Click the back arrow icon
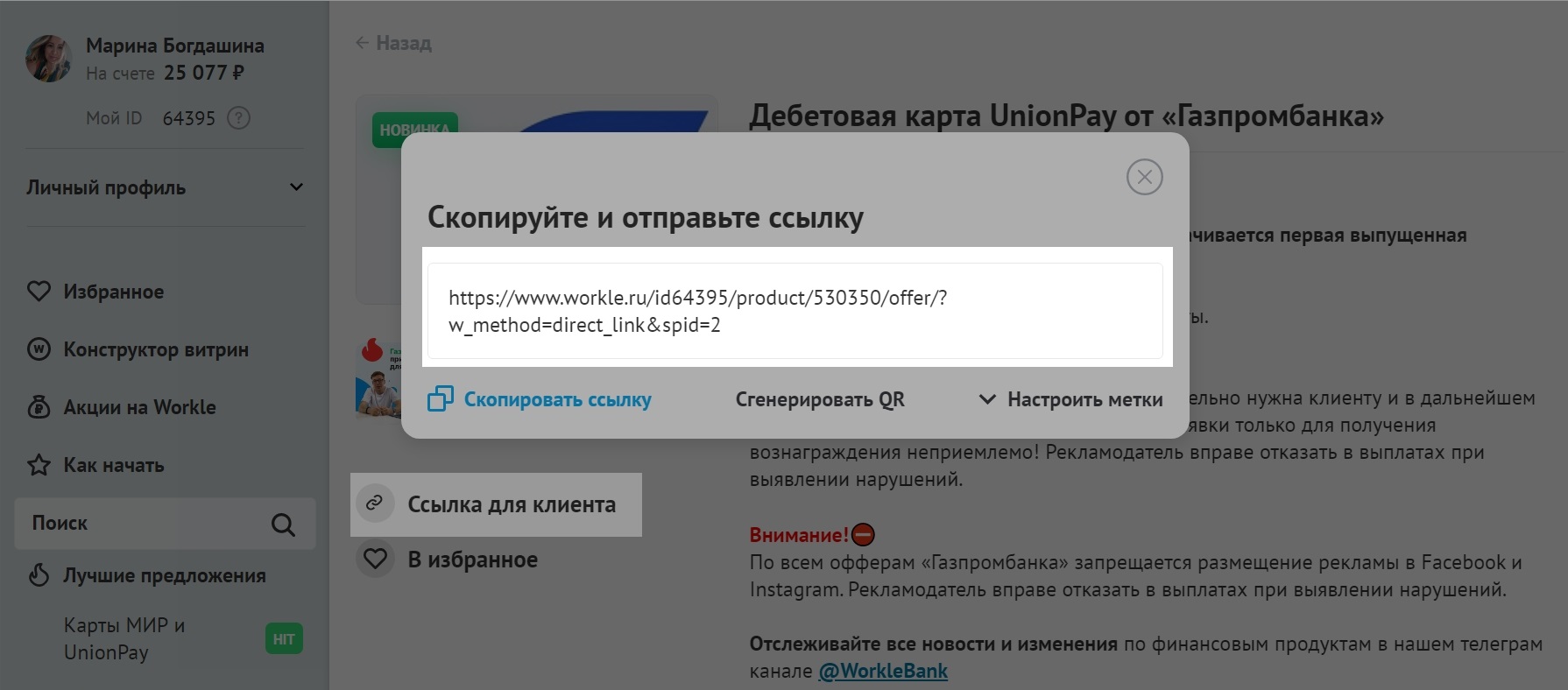1568x690 pixels. 362,43
